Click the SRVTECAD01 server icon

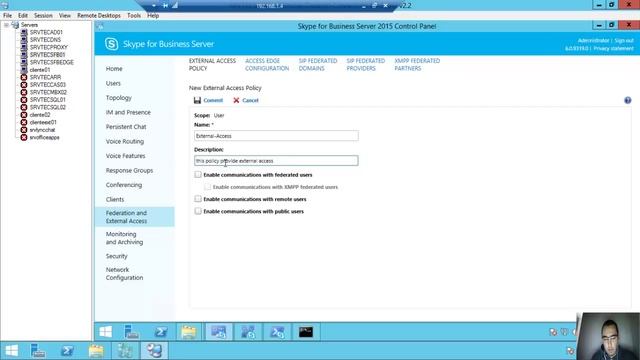tap(24, 32)
